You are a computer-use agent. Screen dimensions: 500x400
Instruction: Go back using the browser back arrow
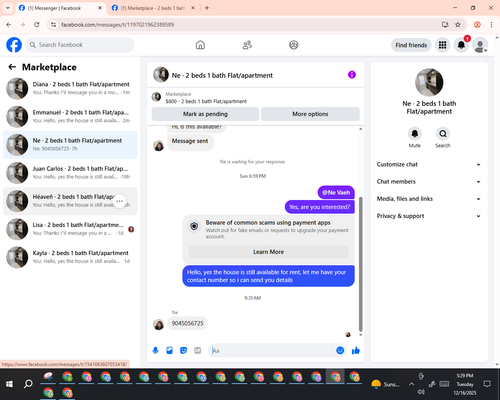point(9,25)
